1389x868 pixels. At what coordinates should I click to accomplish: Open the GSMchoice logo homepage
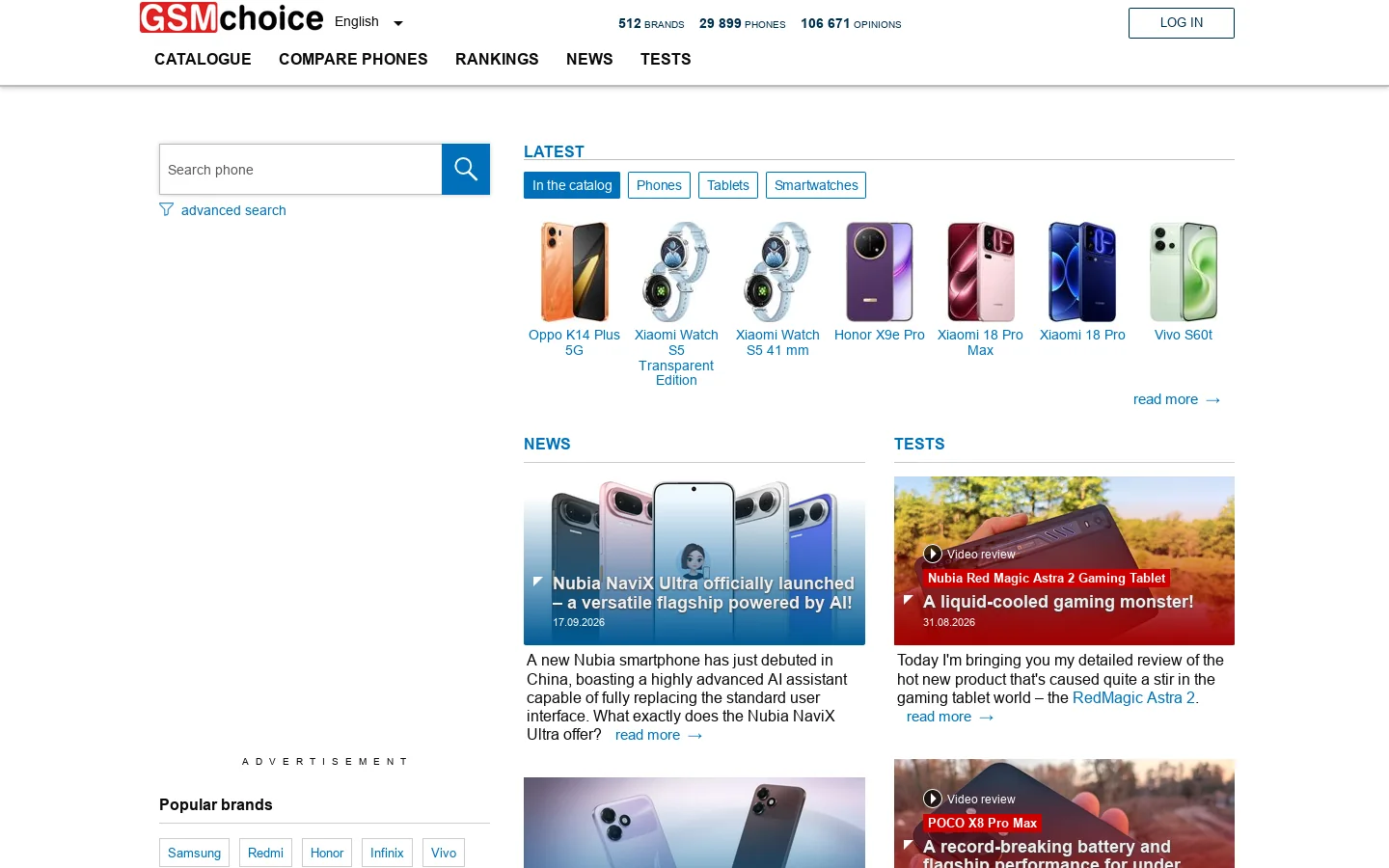[231, 18]
